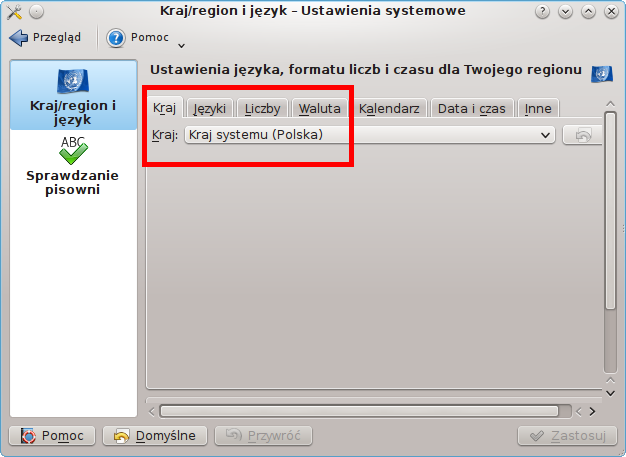626x457 pixels.
Task: Click the Domyślne button
Action: click(155, 435)
